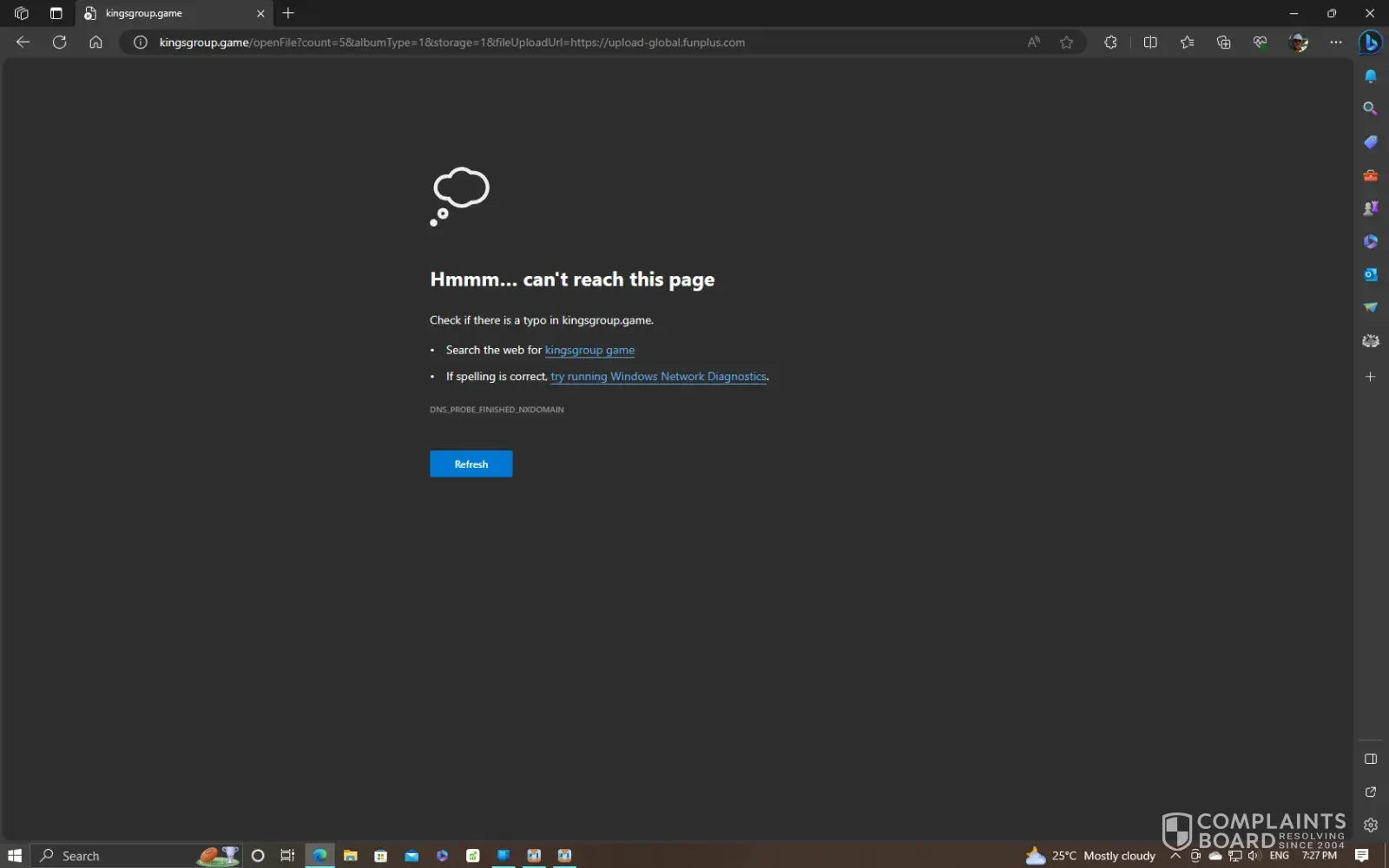Open Browser essentials heart icon
The width and height of the screenshot is (1389, 868).
coord(1260,42)
